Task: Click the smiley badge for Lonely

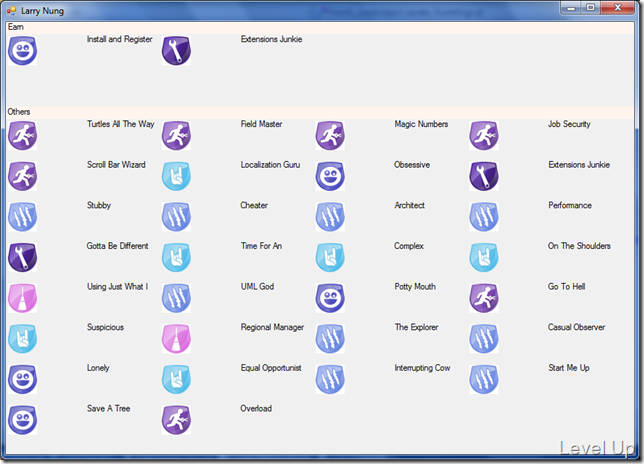Action: [23, 379]
